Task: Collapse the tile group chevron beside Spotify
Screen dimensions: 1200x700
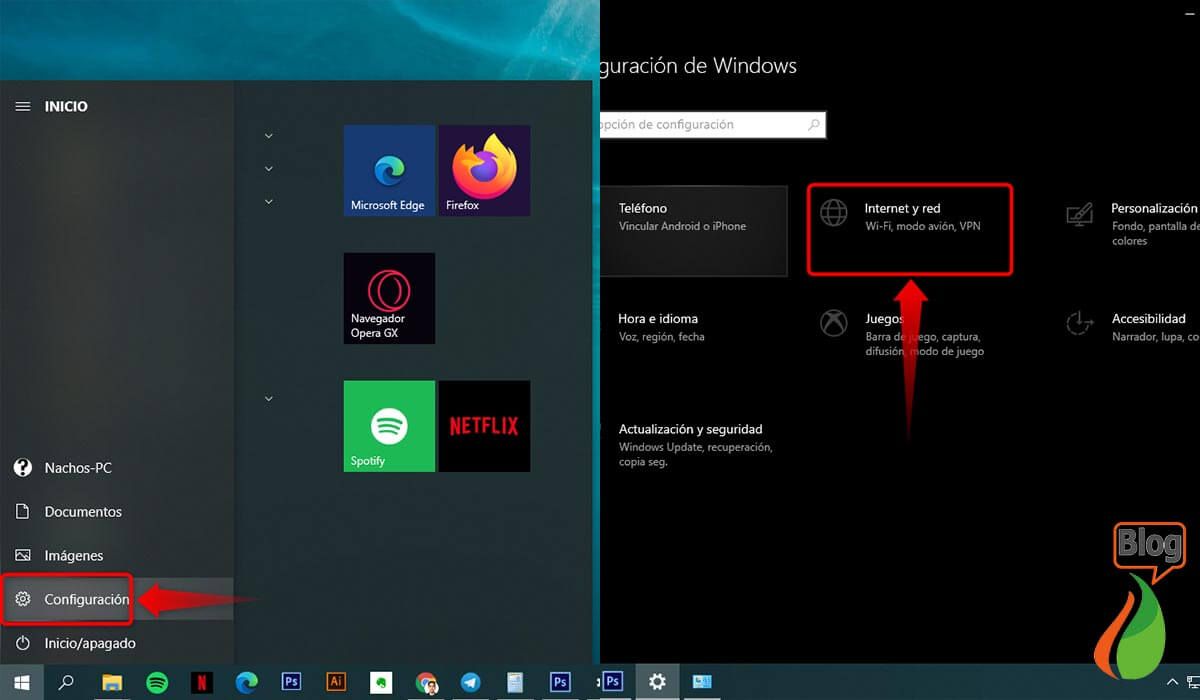Action: pyautogui.click(x=268, y=399)
